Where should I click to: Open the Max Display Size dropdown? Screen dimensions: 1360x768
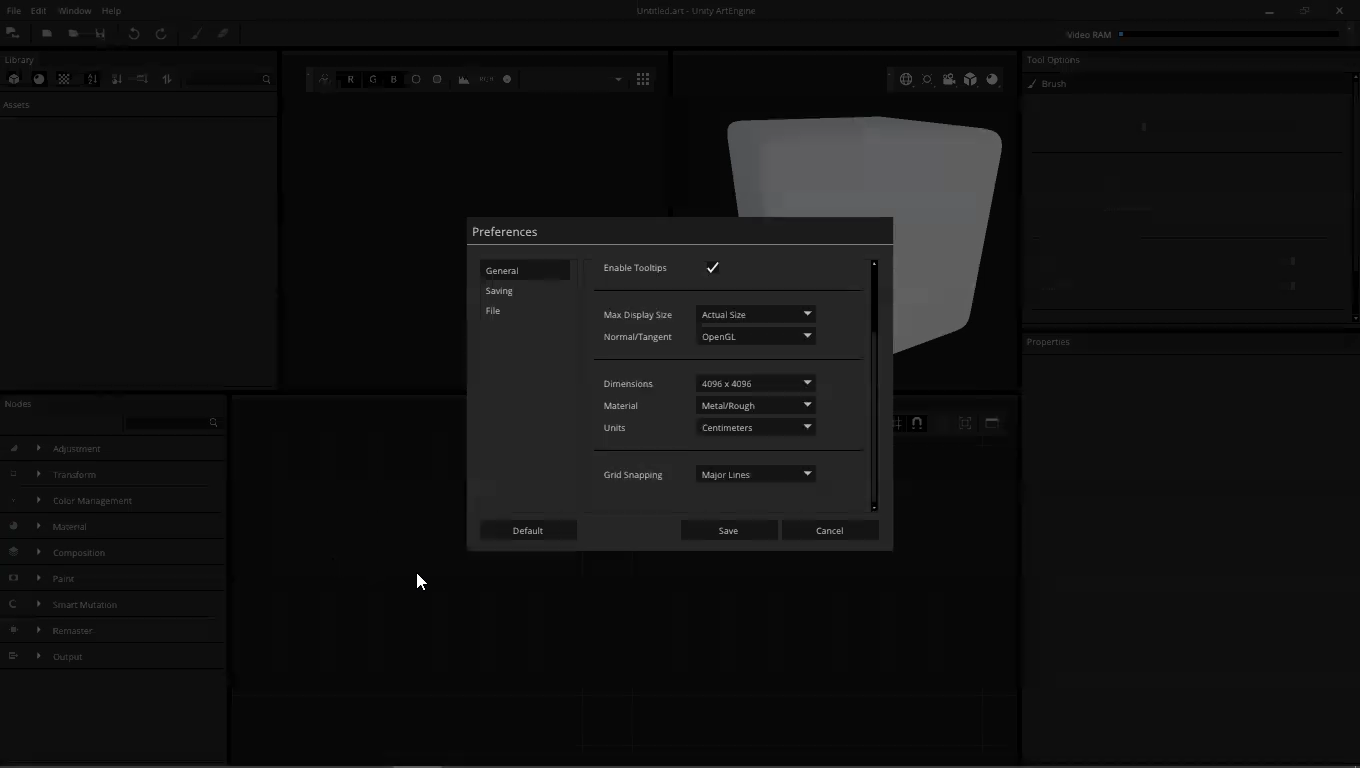pos(756,315)
